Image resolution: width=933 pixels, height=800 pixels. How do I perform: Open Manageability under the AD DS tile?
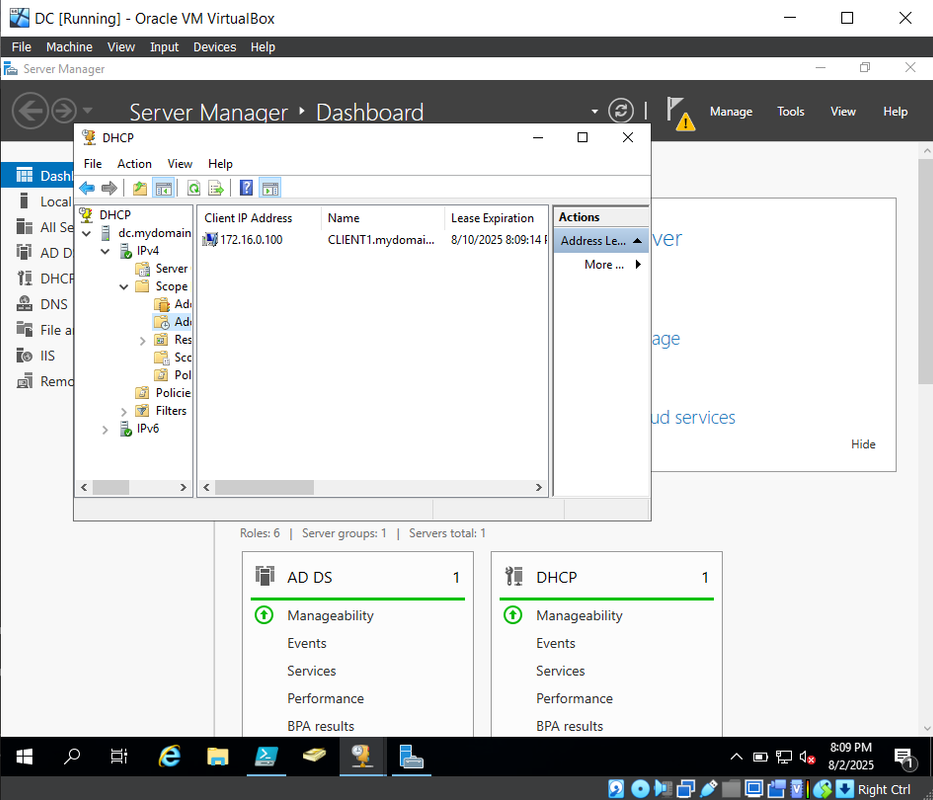pyautogui.click(x=330, y=615)
